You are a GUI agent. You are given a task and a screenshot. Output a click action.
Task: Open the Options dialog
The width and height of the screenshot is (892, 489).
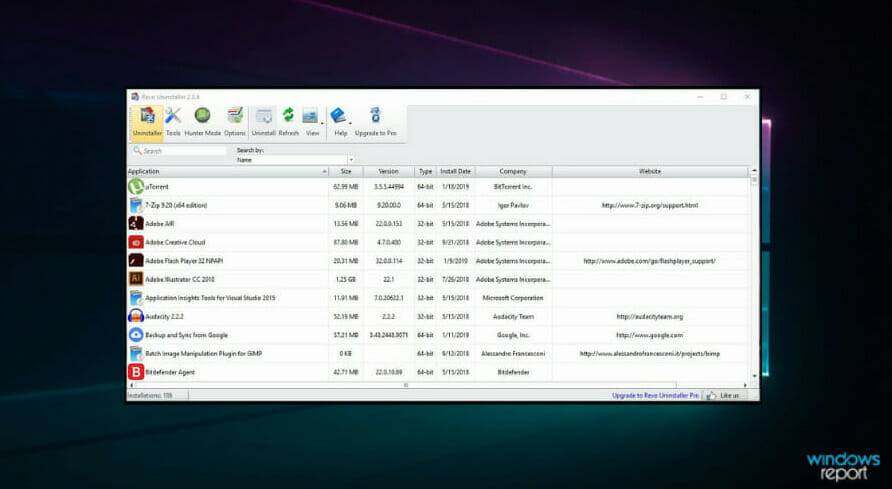(x=235, y=122)
